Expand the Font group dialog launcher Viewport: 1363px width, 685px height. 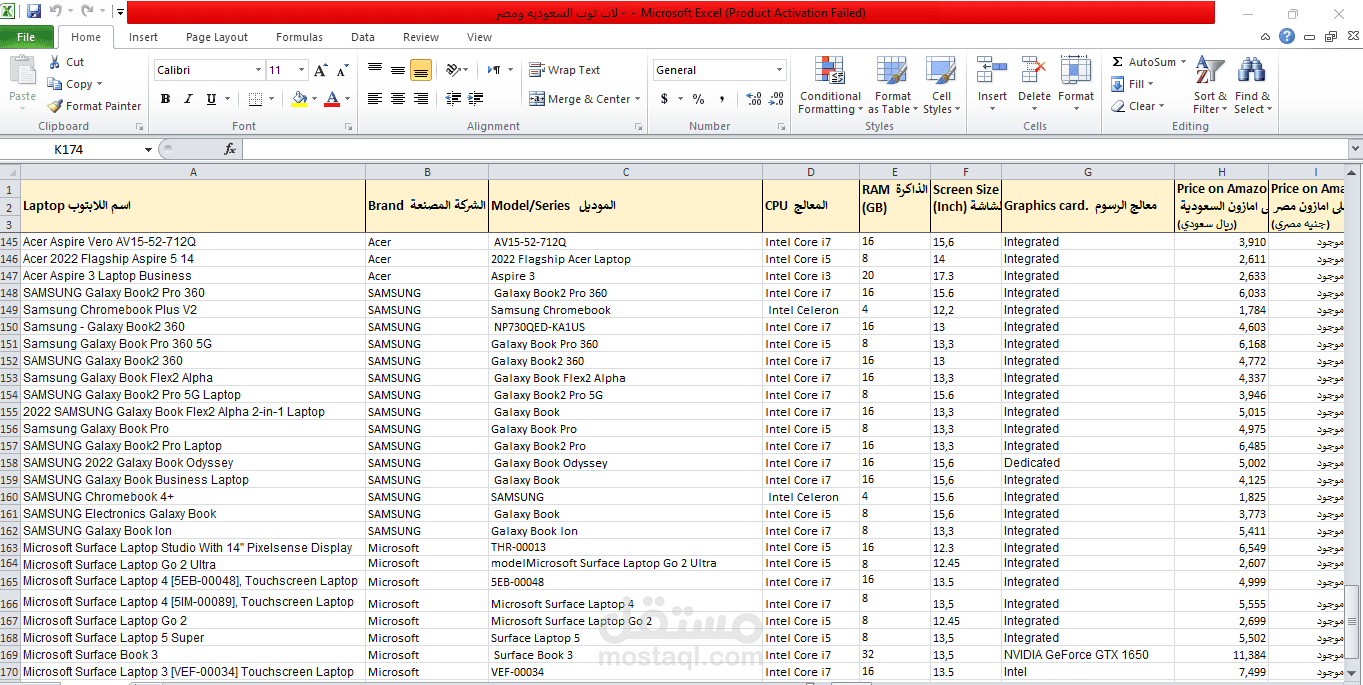coord(348,127)
